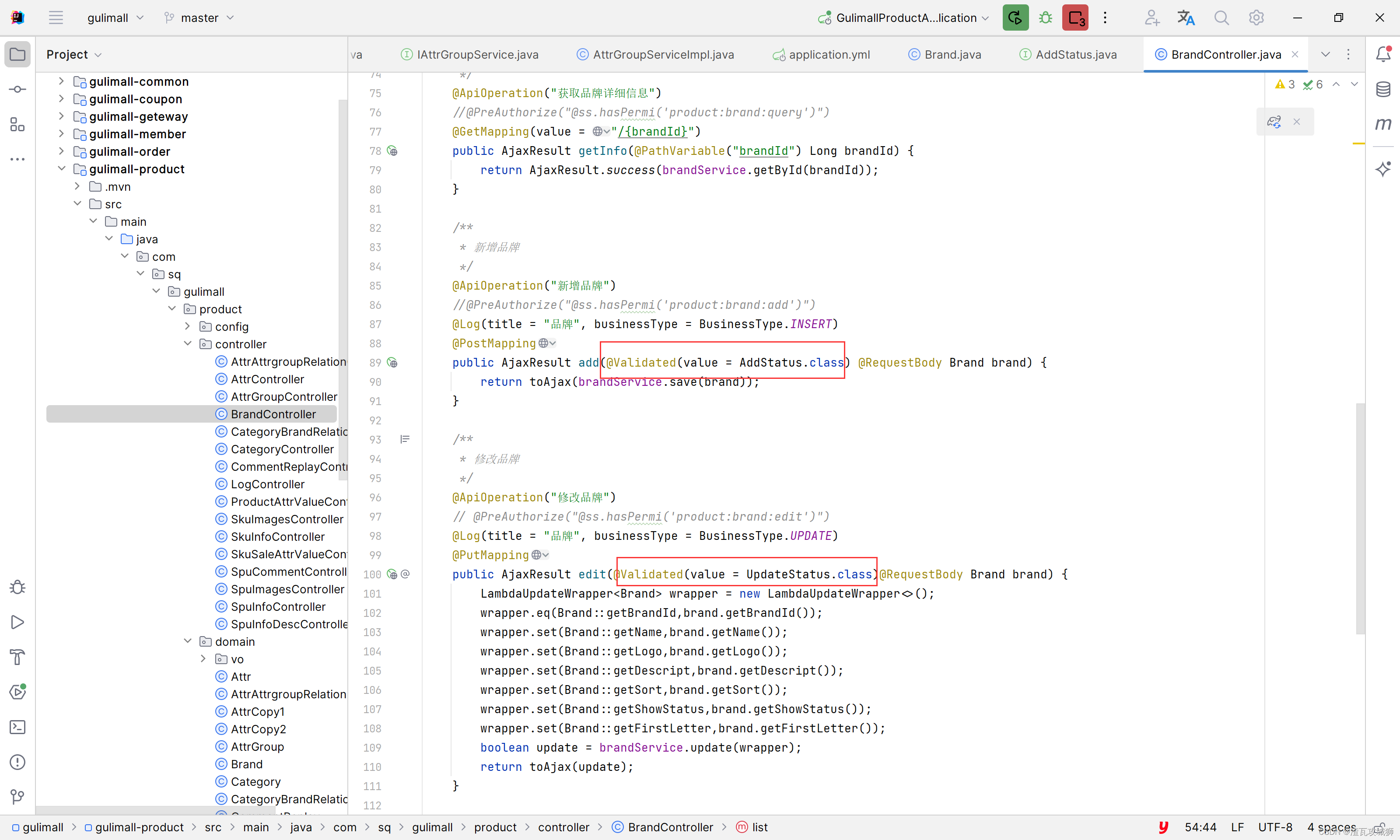Screen dimensions: 1400x840
Task: Switch to the application.yml tab
Action: (x=829, y=54)
